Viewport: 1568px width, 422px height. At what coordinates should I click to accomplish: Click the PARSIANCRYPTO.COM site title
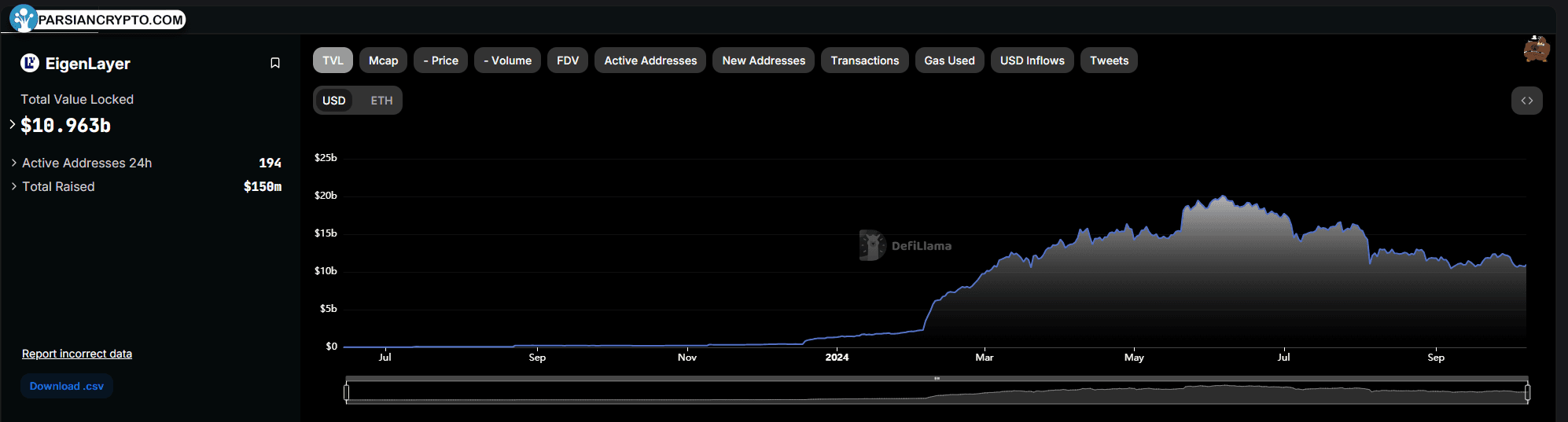pos(111,20)
